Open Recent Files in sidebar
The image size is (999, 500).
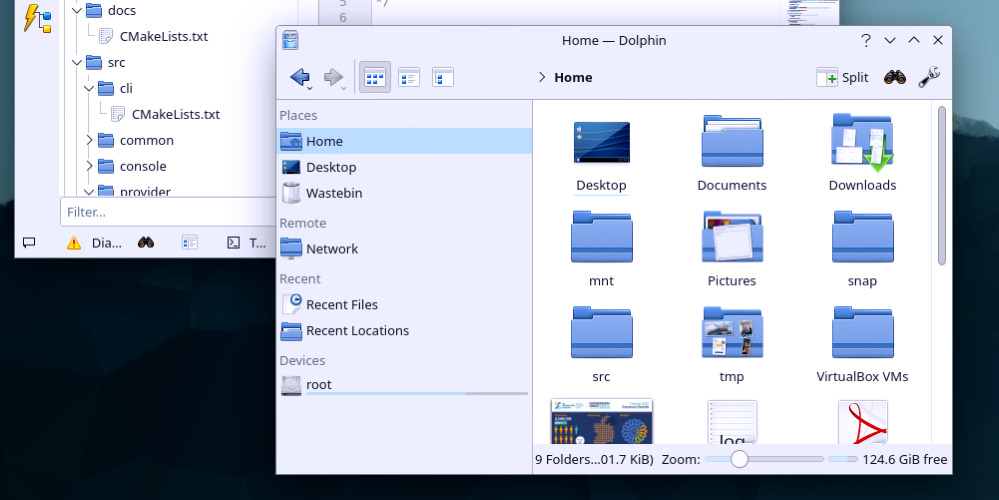pos(342,305)
